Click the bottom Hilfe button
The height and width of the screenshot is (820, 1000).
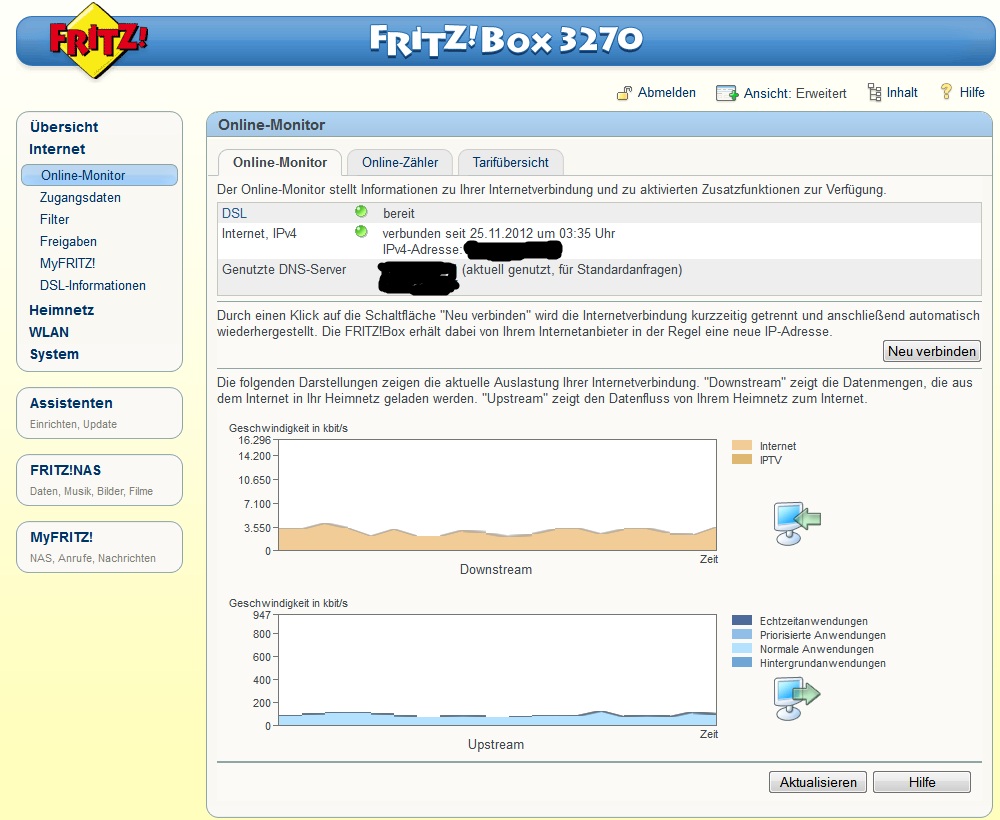[x=922, y=782]
